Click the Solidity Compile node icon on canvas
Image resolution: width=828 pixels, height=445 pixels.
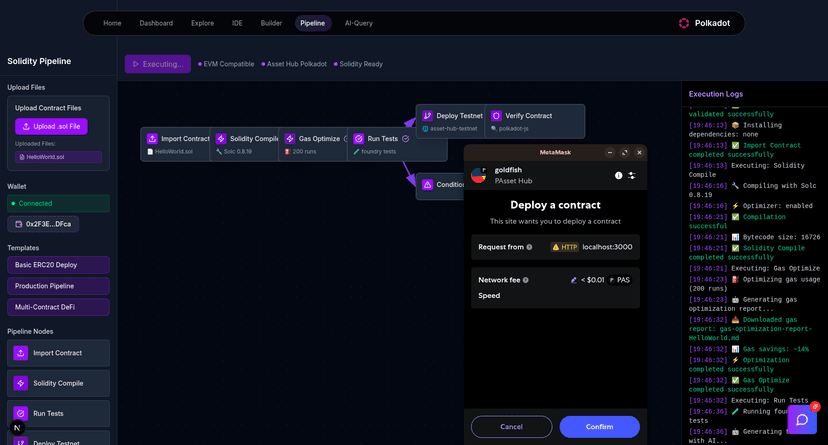(x=221, y=139)
